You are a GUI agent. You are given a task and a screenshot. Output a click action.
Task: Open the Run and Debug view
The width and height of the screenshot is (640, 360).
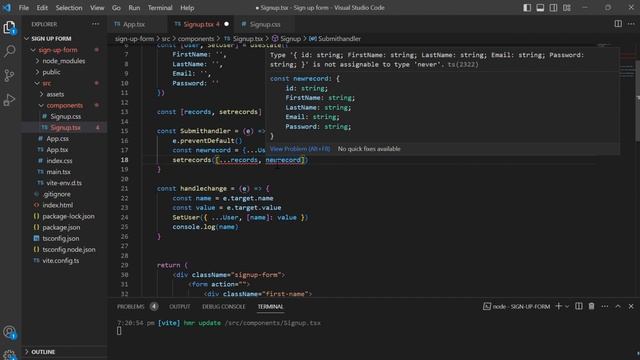[9, 100]
